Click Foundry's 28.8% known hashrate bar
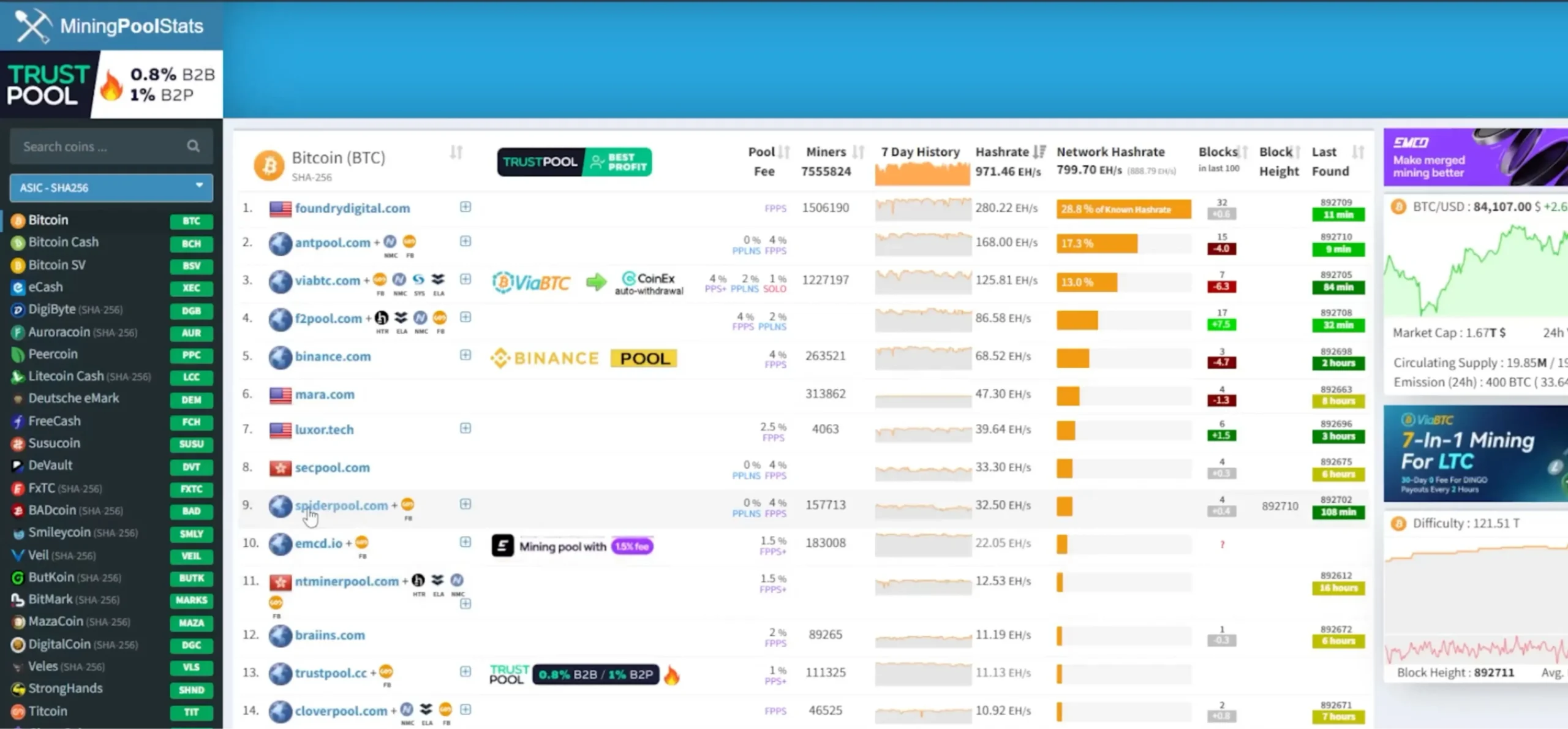Image resolution: width=1568 pixels, height=729 pixels. [1123, 209]
